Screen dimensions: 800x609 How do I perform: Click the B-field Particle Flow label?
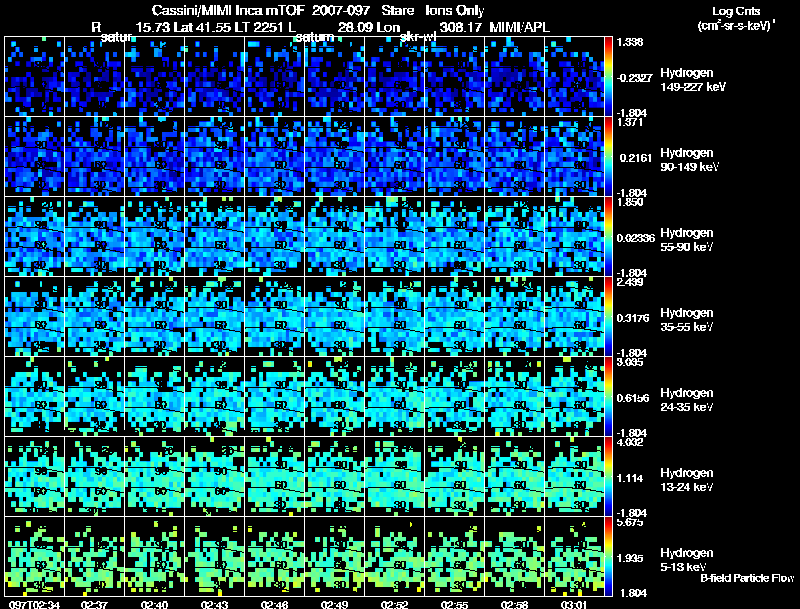pyautogui.click(x=747, y=578)
